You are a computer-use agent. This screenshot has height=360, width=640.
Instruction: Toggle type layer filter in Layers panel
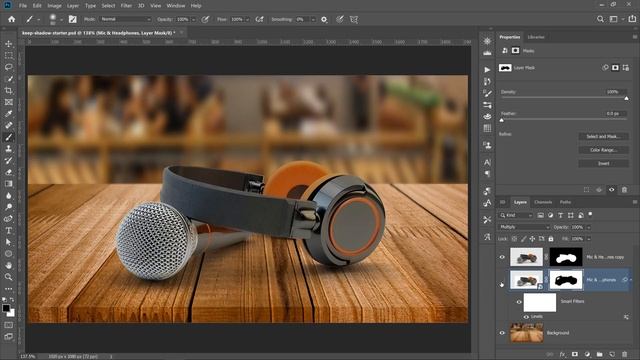560,215
